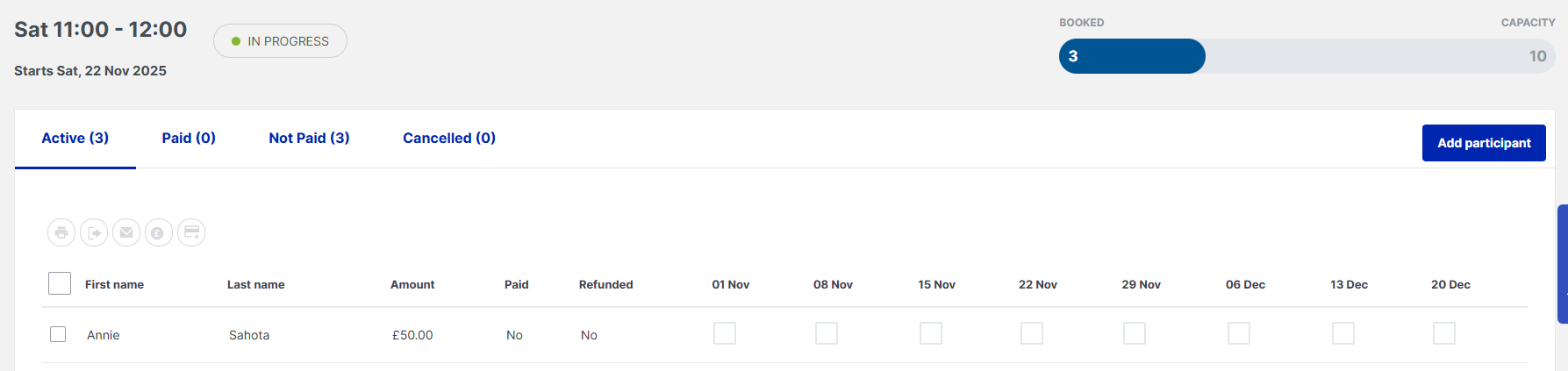Click the IN PROGRESS status badge
This screenshot has height=371, width=1568.
point(280,41)
